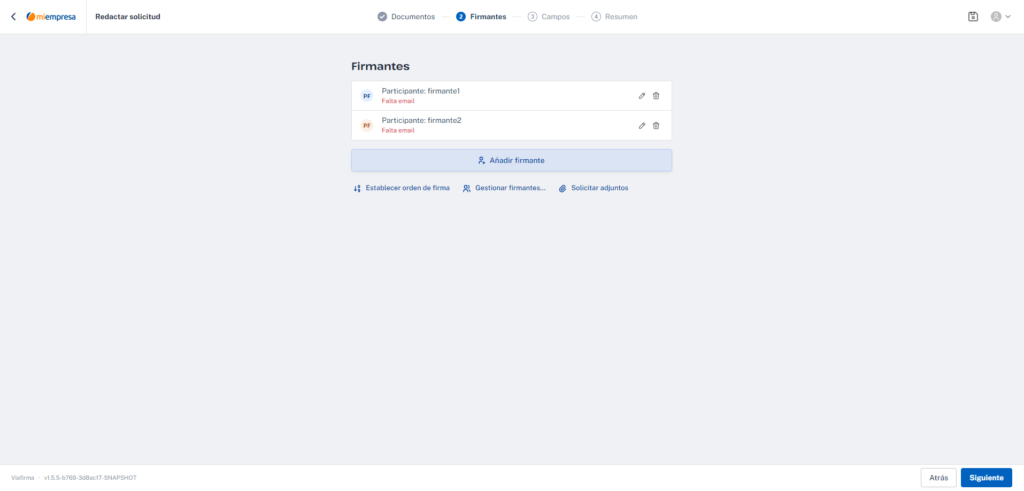The height and width of the screenshot is (491, 1024).
Task: Select the Firmantes step
Action: pos(481,16)
